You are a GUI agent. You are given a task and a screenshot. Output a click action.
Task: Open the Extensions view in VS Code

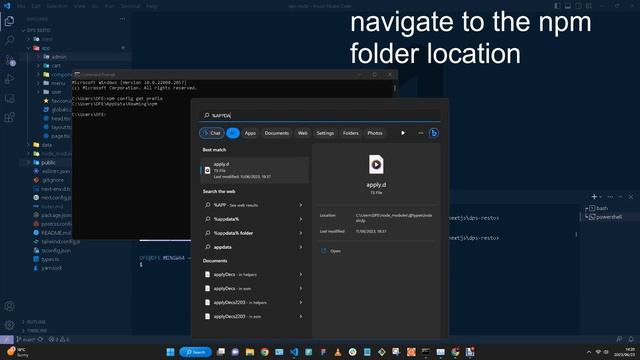(x=9, y=118)
